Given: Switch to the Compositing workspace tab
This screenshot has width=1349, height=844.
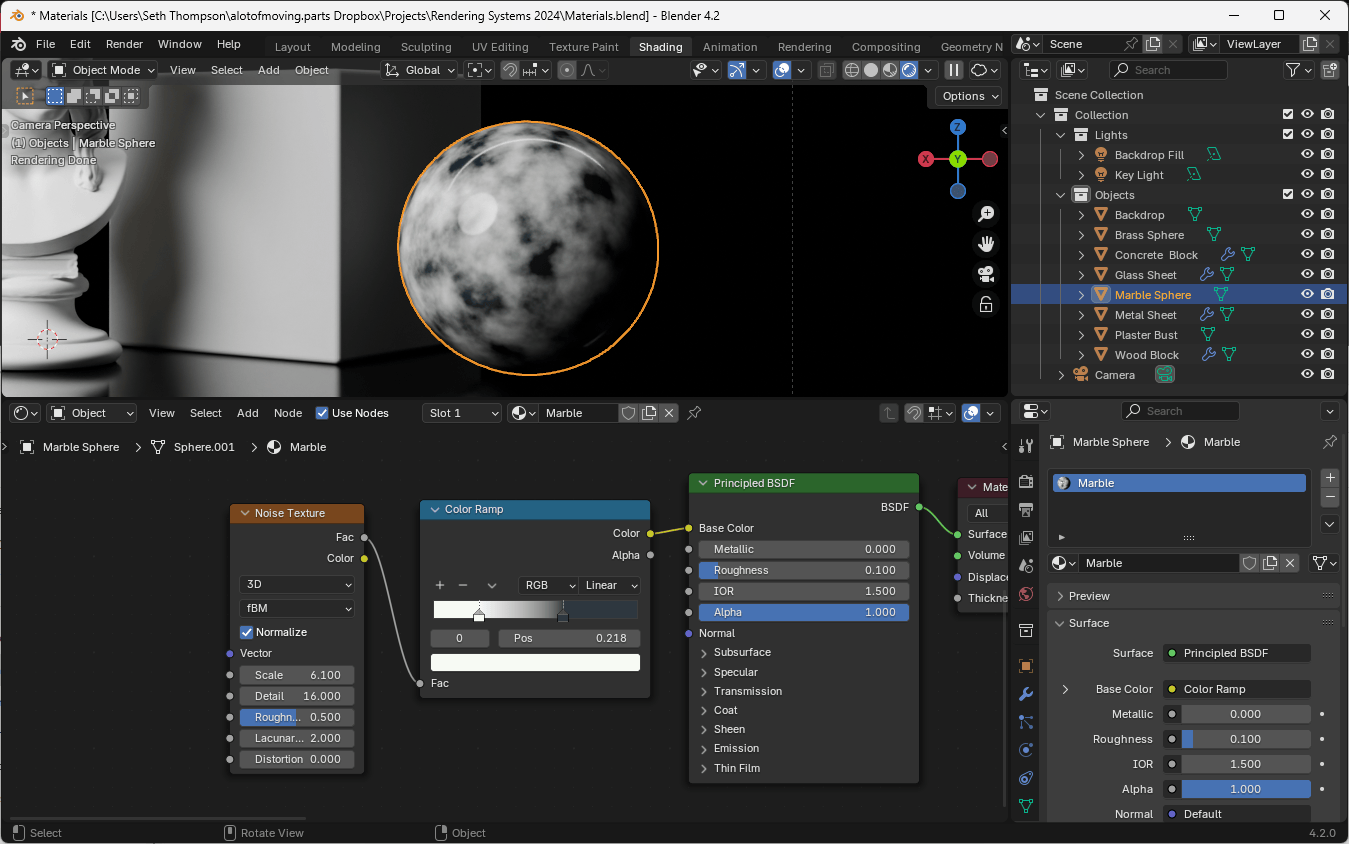Looking at the screenshot, I should [x=886, y=47].
